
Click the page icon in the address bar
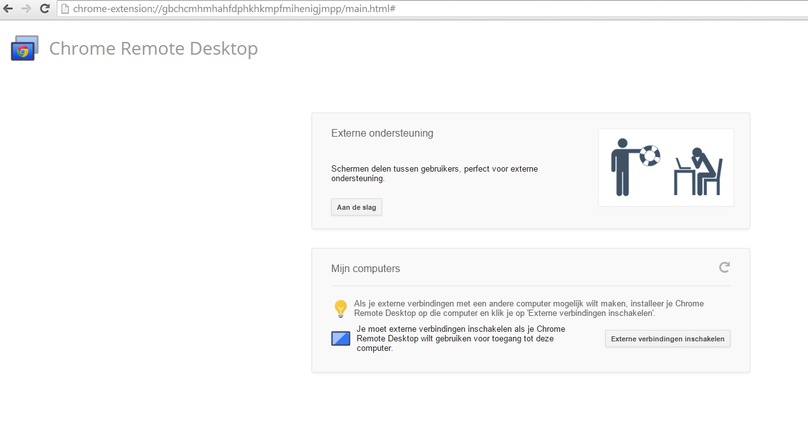pos(65,9)
